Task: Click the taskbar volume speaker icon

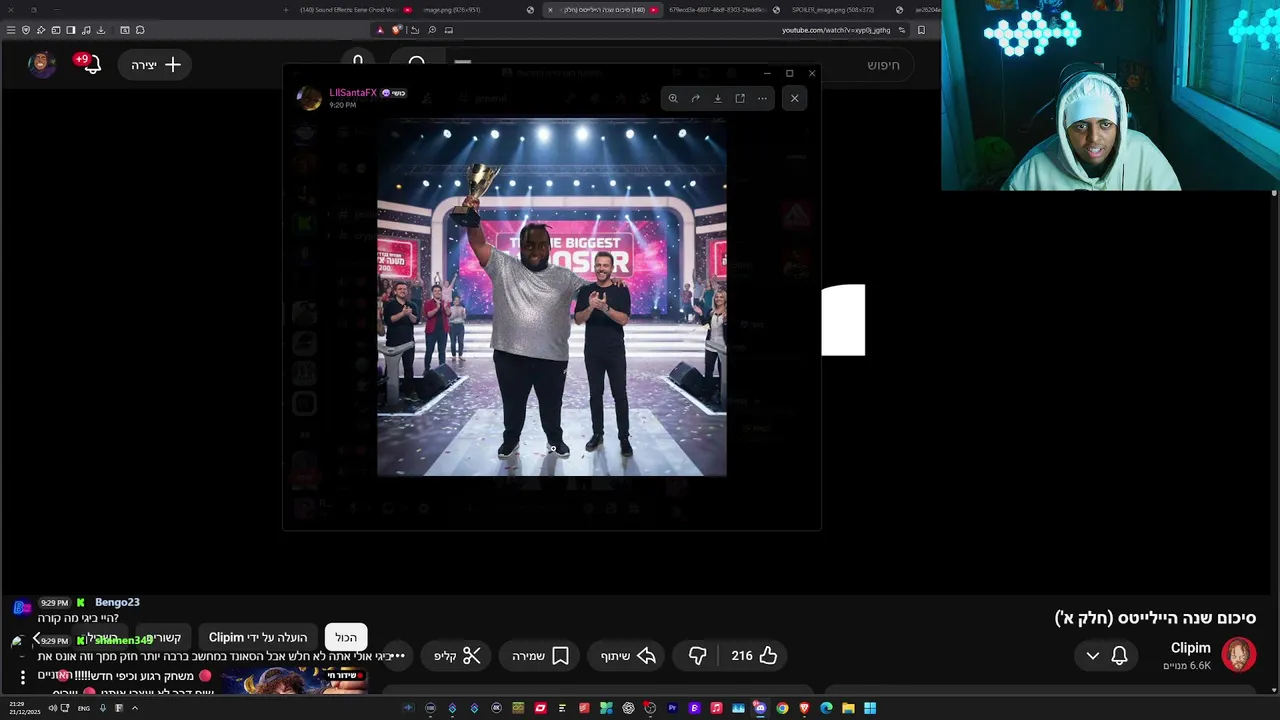Action: (52, 708)
